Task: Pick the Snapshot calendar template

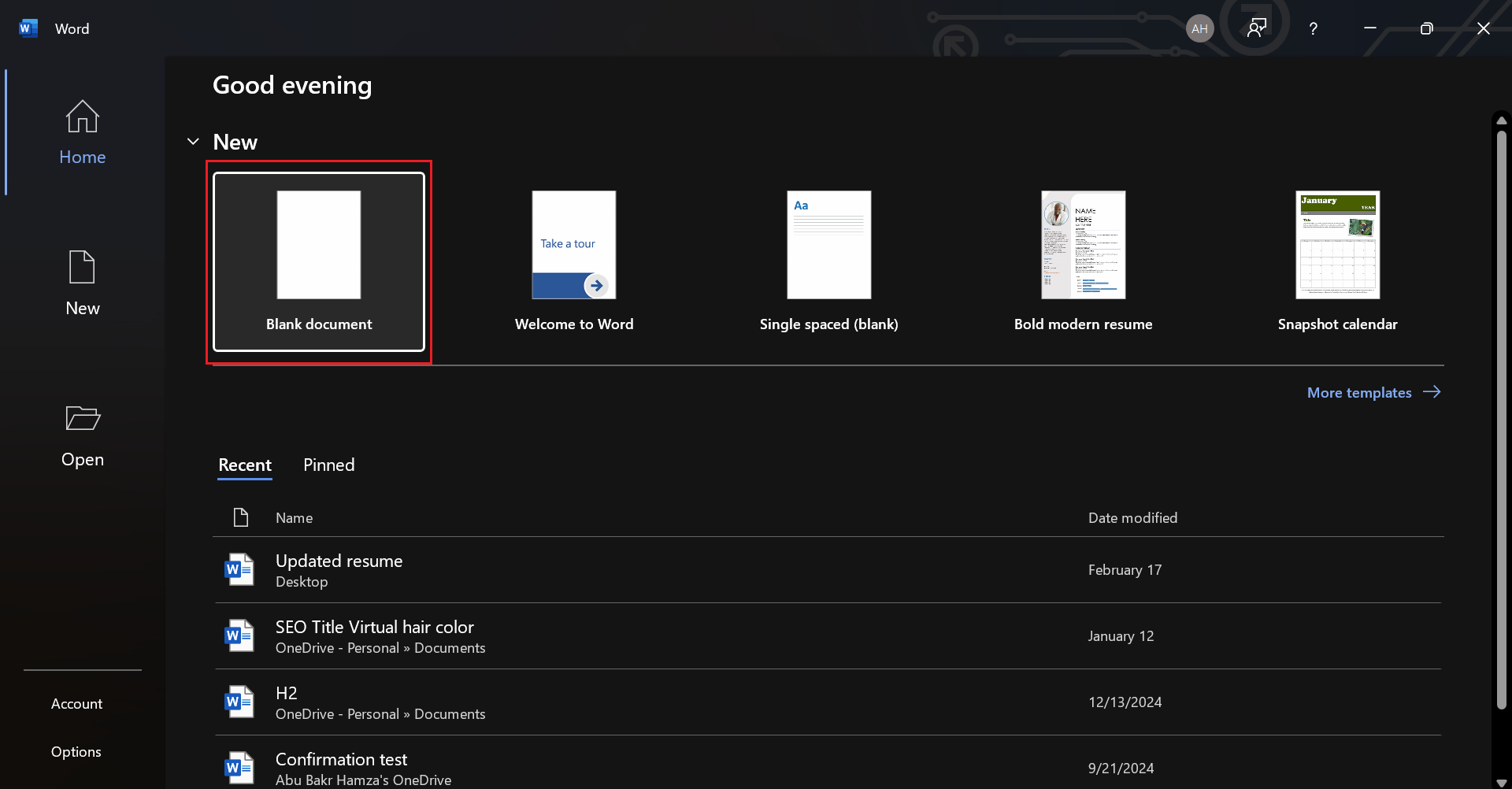Action: (1338, 261)
